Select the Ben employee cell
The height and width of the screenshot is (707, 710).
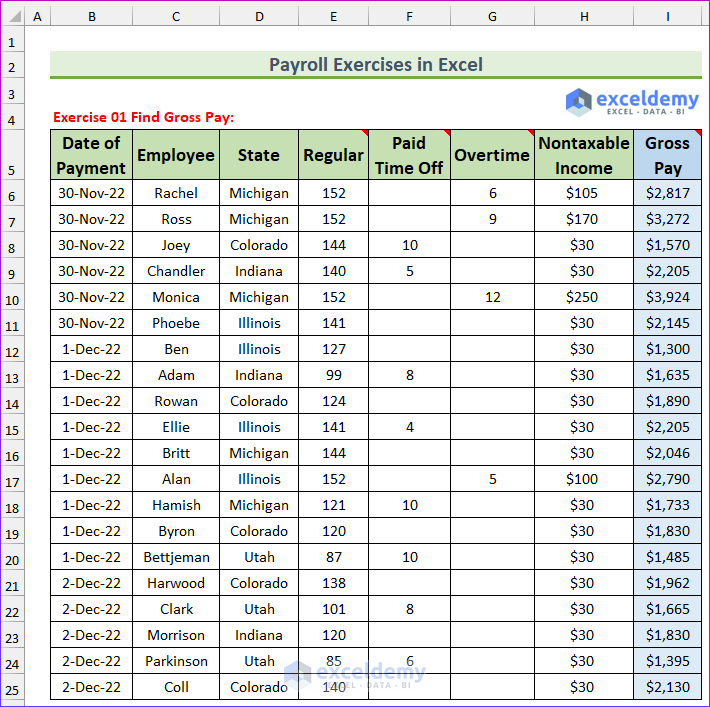(x=176, y=349)
